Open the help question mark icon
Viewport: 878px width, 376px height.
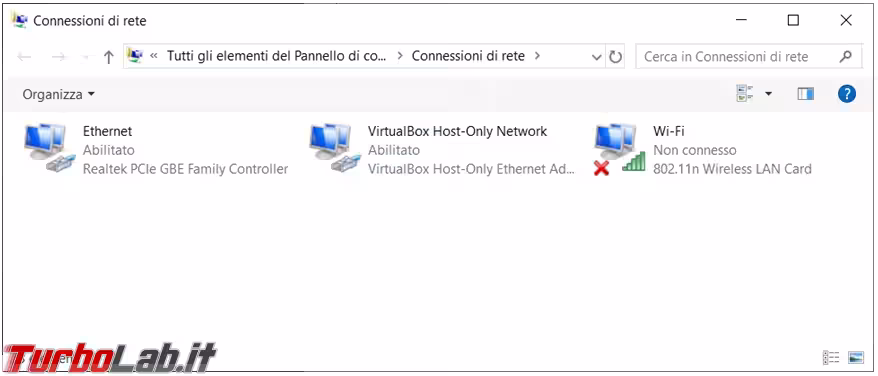click(847, 94)
